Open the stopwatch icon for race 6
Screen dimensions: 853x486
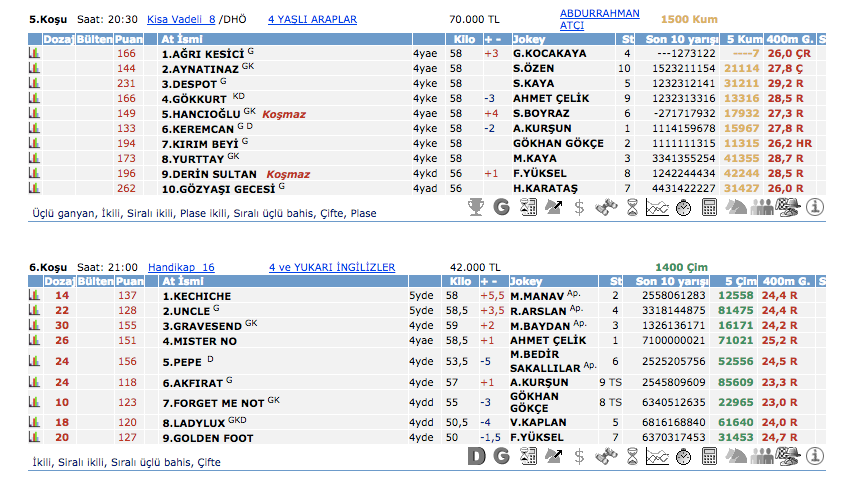pos(685,456)
